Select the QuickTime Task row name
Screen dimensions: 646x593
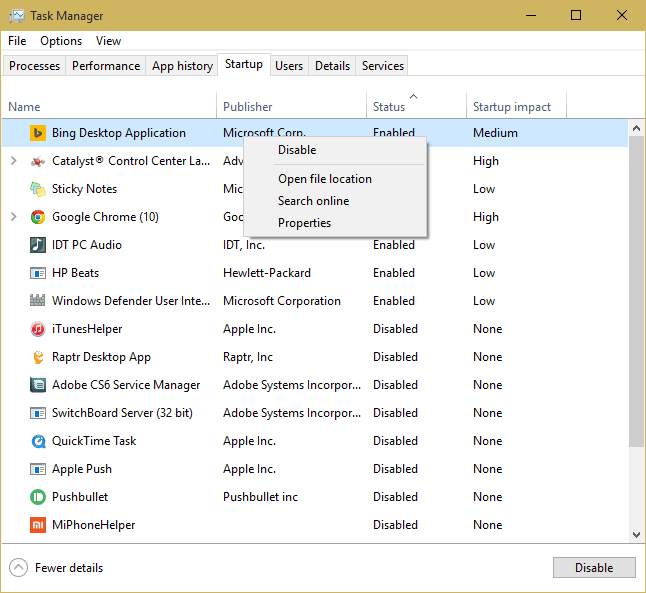94,441
